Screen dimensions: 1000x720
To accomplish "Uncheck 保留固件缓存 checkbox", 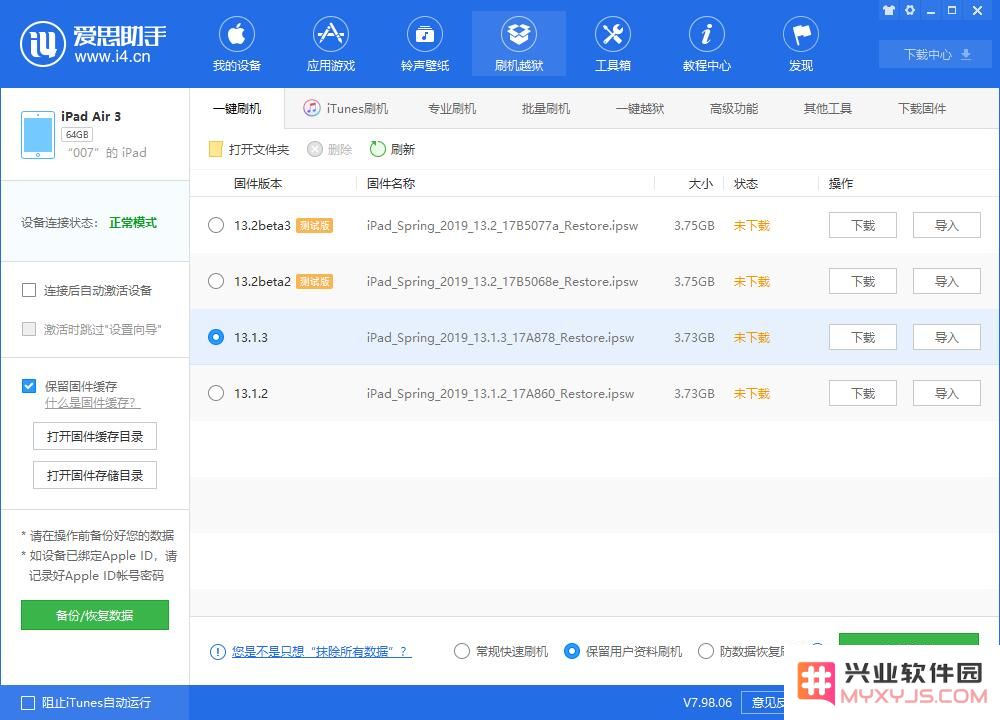I will pos(29,386).
